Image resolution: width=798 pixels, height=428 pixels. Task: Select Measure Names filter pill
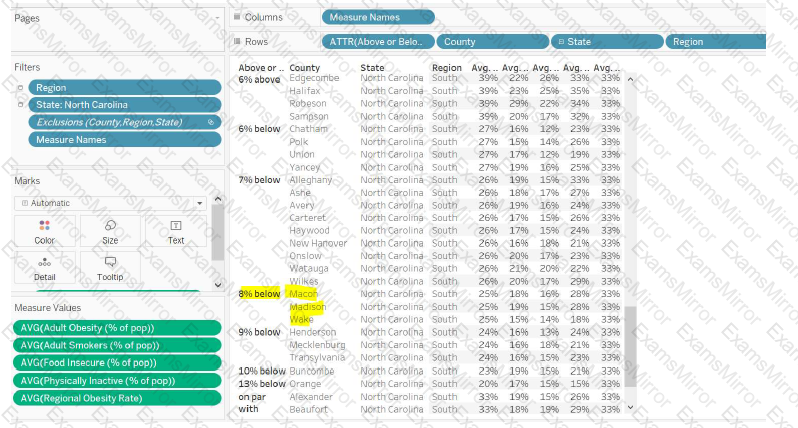(x=125, y=139)
